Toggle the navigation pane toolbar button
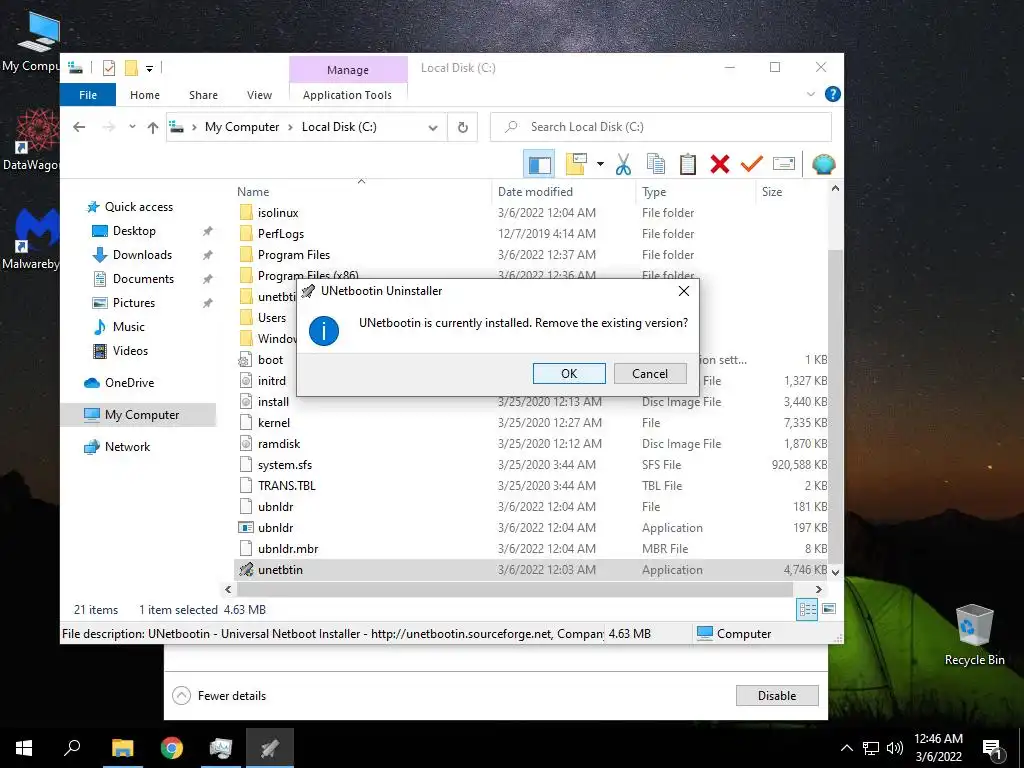Image resolution: width=1024 pixels, height=768 pixels. 539,164
